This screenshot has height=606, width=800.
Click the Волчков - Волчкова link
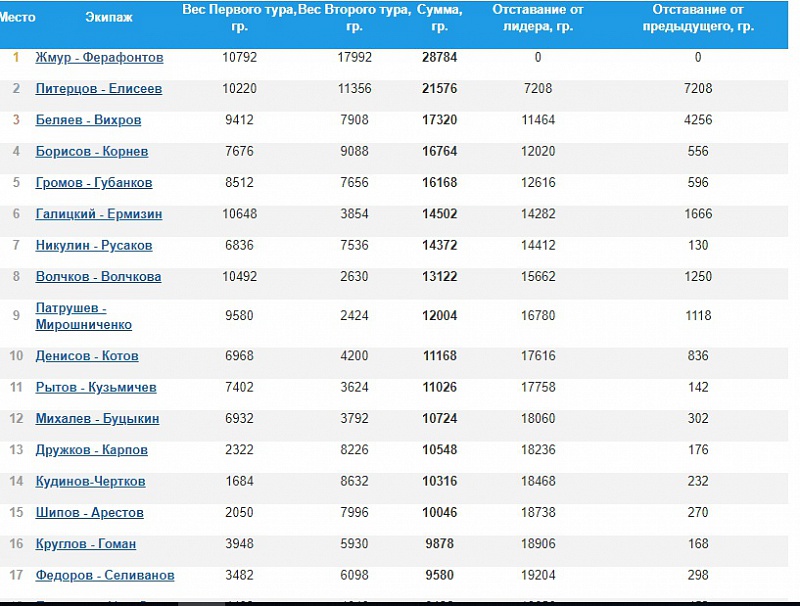pos(98,277)
